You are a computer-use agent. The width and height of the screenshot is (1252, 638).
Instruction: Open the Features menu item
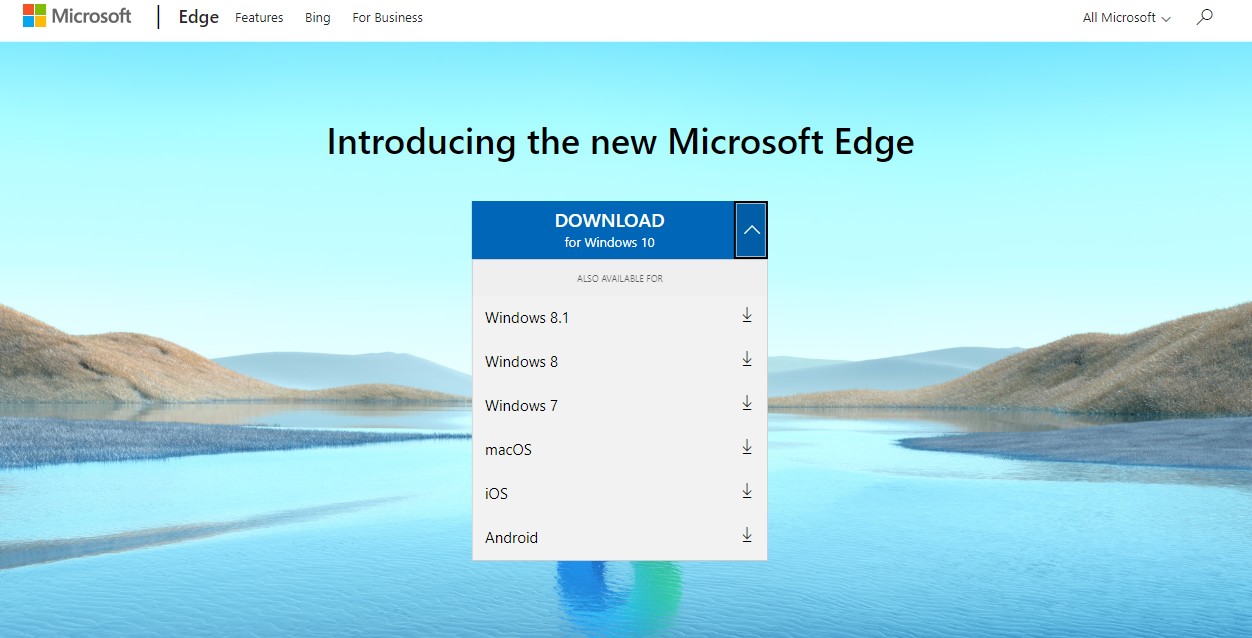coord(259,17)
